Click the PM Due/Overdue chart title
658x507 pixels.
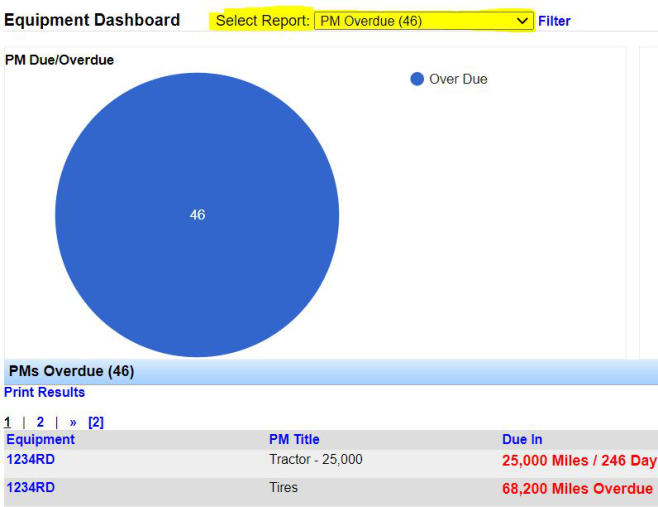59,60
